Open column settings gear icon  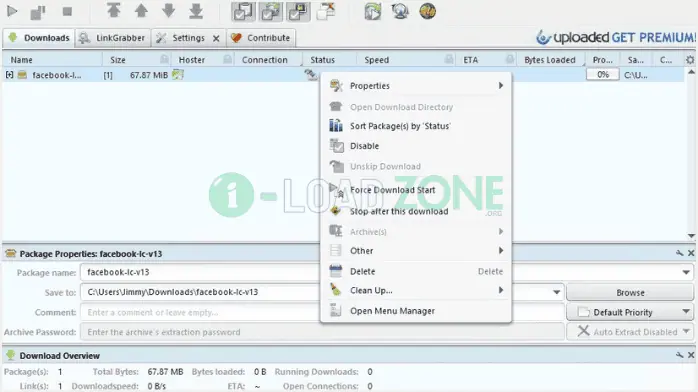click(690, 60)
